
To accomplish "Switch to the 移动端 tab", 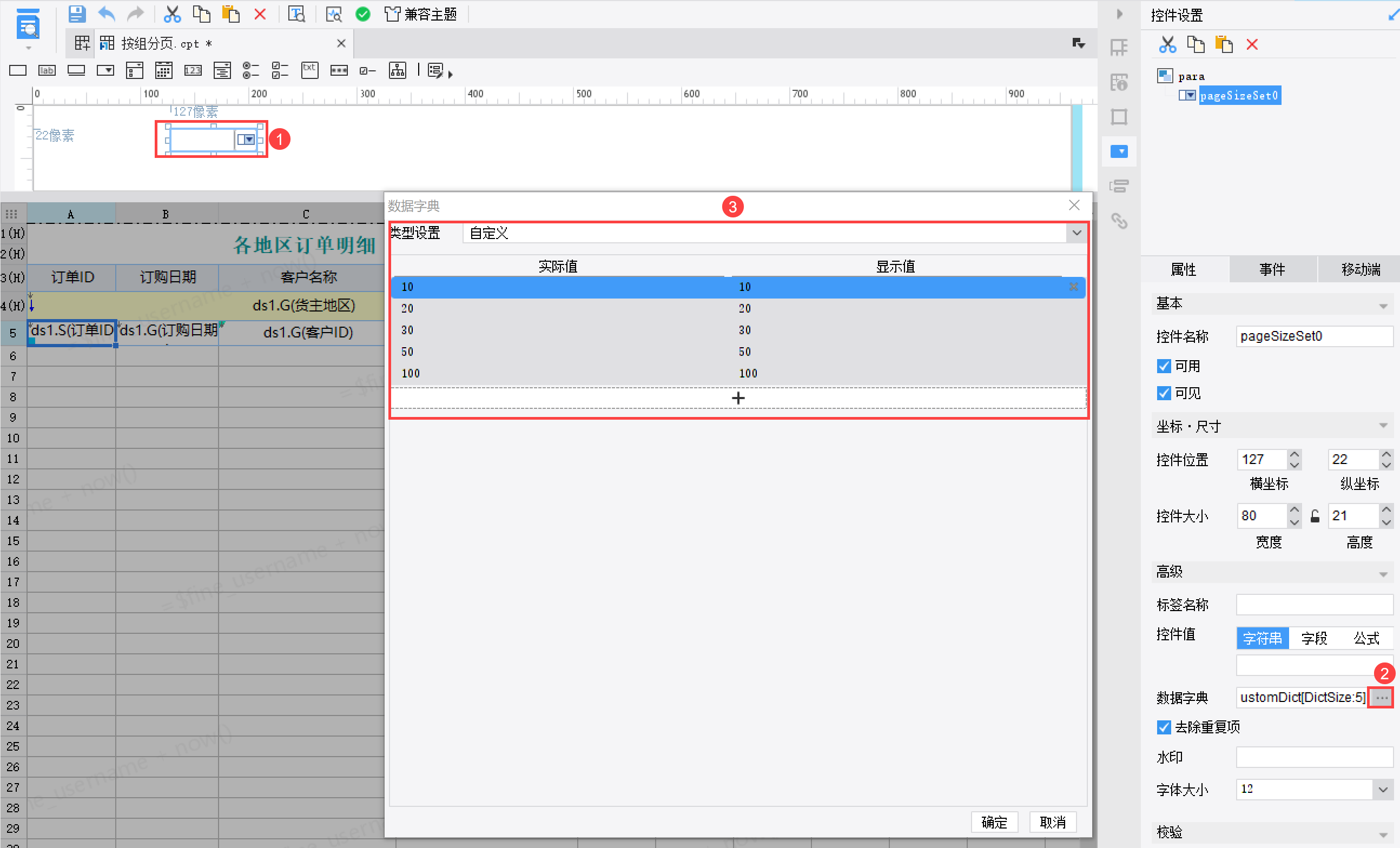I will (1360, 269).
